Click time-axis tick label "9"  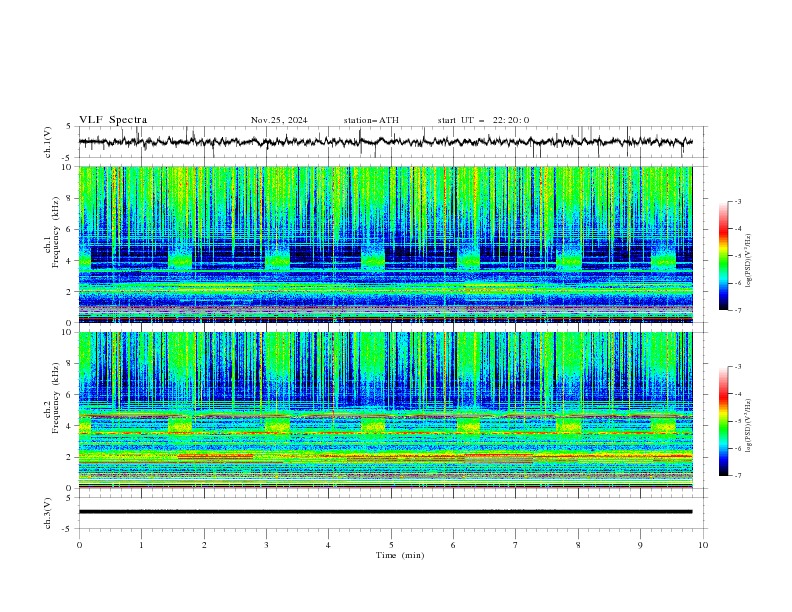(640, 545)
